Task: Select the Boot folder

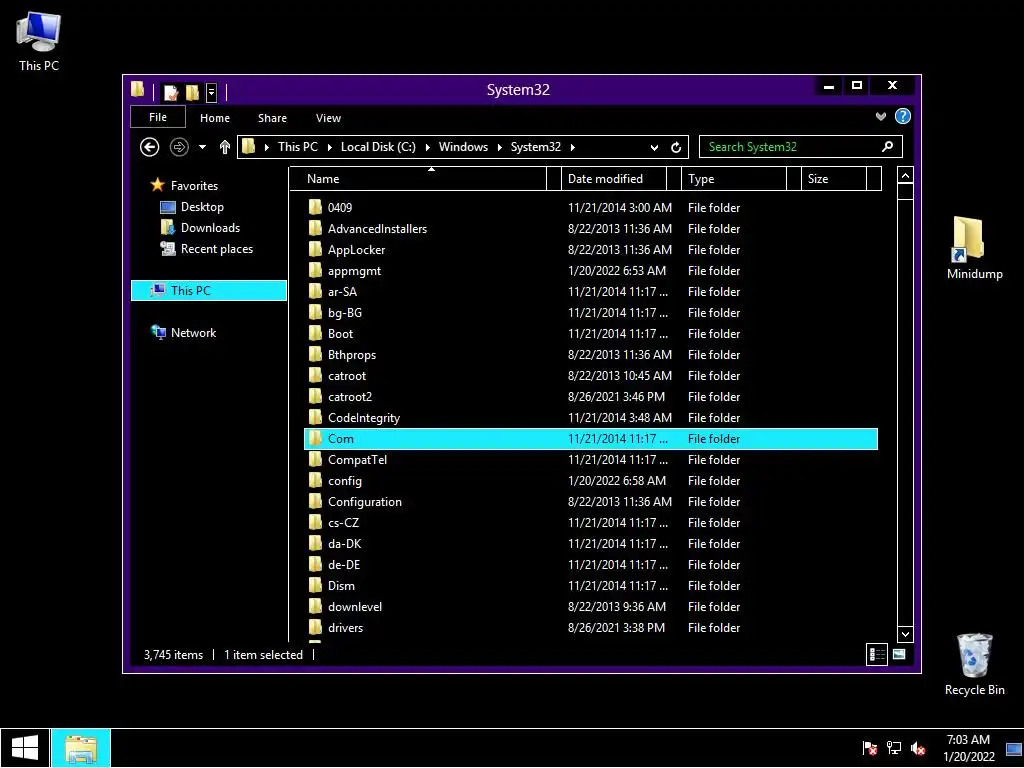Action: pyautogui.click(x=340, y=334)
